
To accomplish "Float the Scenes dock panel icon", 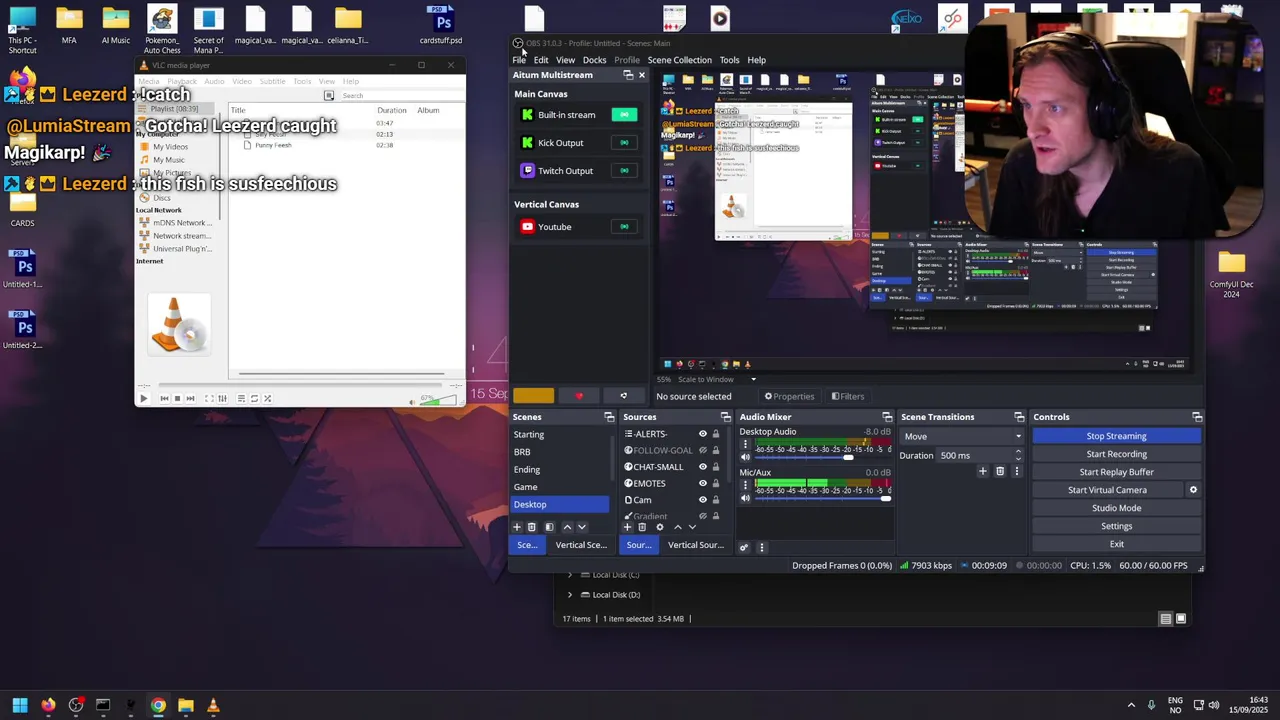I will click(609, 417).
